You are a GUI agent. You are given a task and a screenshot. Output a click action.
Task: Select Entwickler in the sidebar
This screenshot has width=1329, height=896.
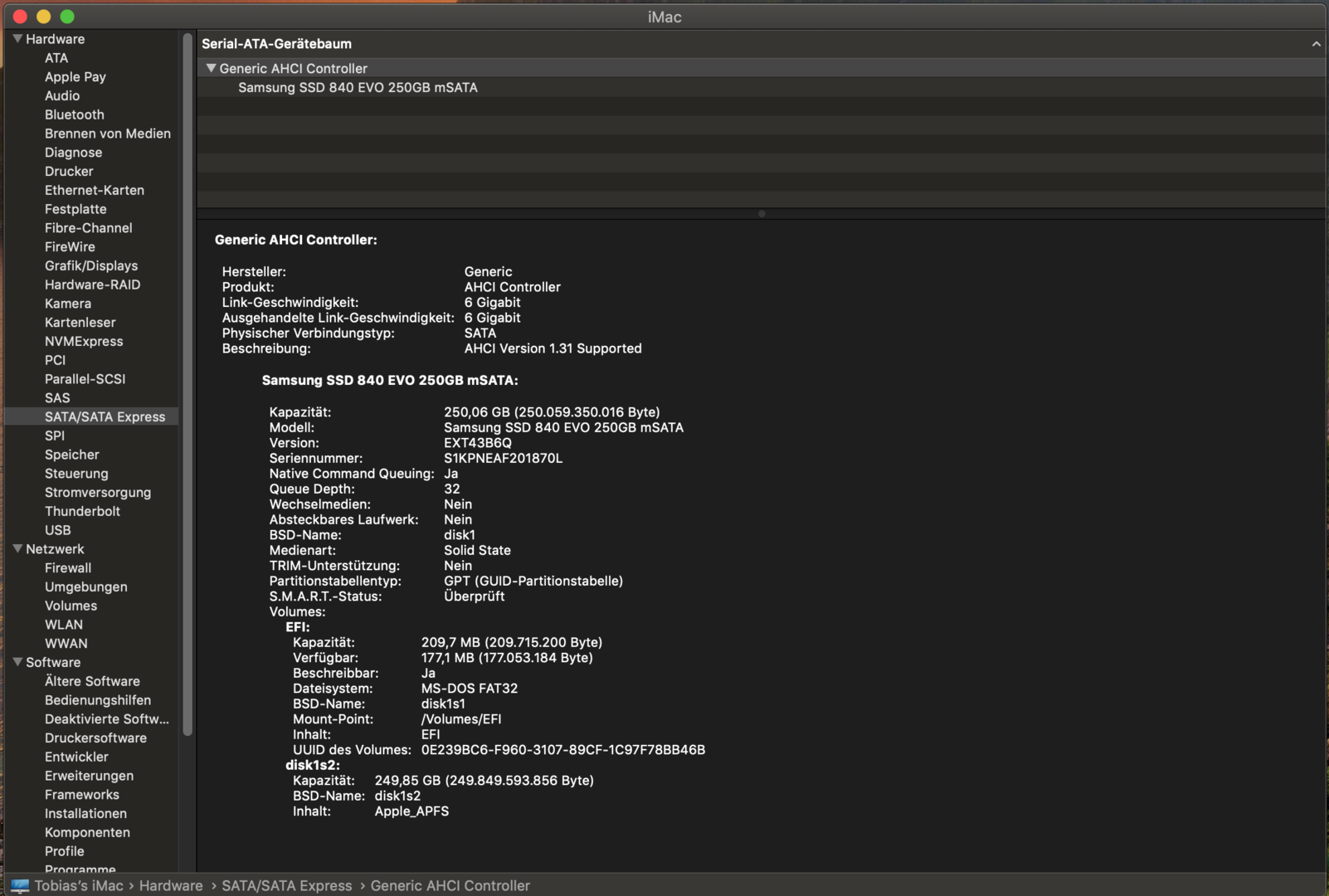pos(77,757)
